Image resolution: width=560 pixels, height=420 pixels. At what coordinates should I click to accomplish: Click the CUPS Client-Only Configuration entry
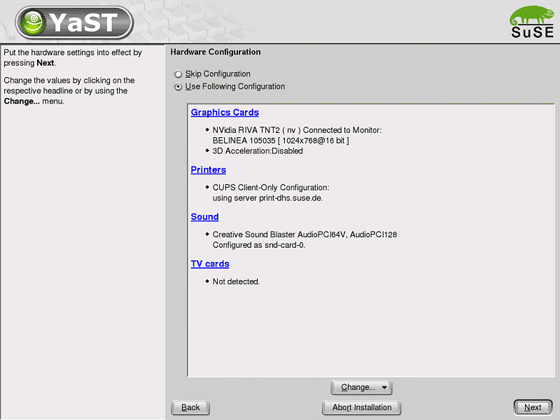click(x=271, y=193)
